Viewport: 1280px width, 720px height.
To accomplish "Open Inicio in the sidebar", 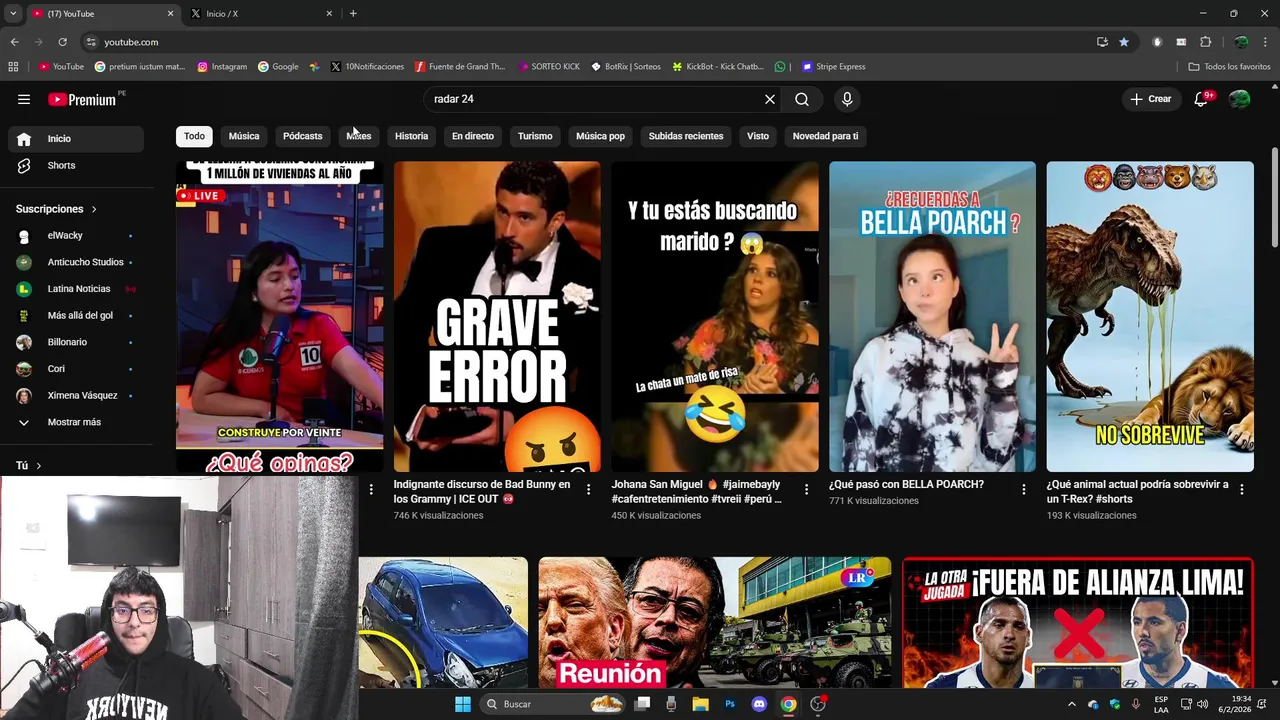I will [x=76, y=139].
